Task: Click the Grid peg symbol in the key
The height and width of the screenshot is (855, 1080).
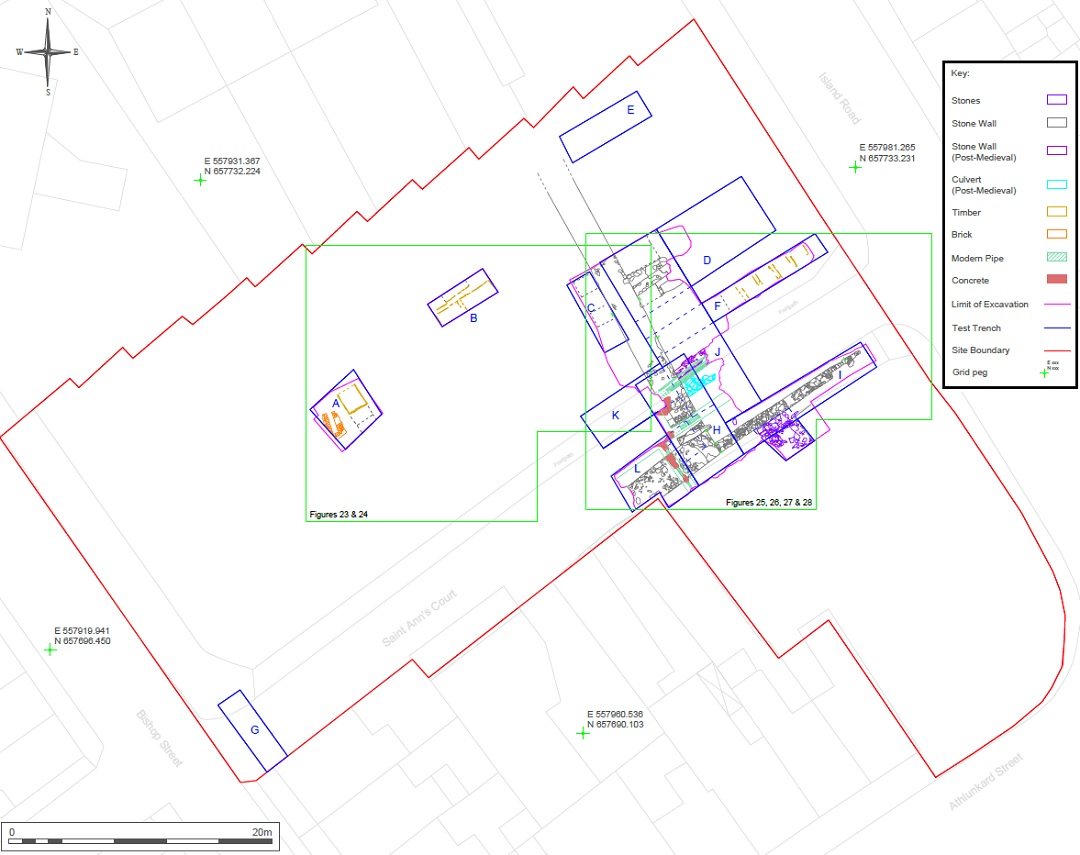Action: coord(1045,372)
